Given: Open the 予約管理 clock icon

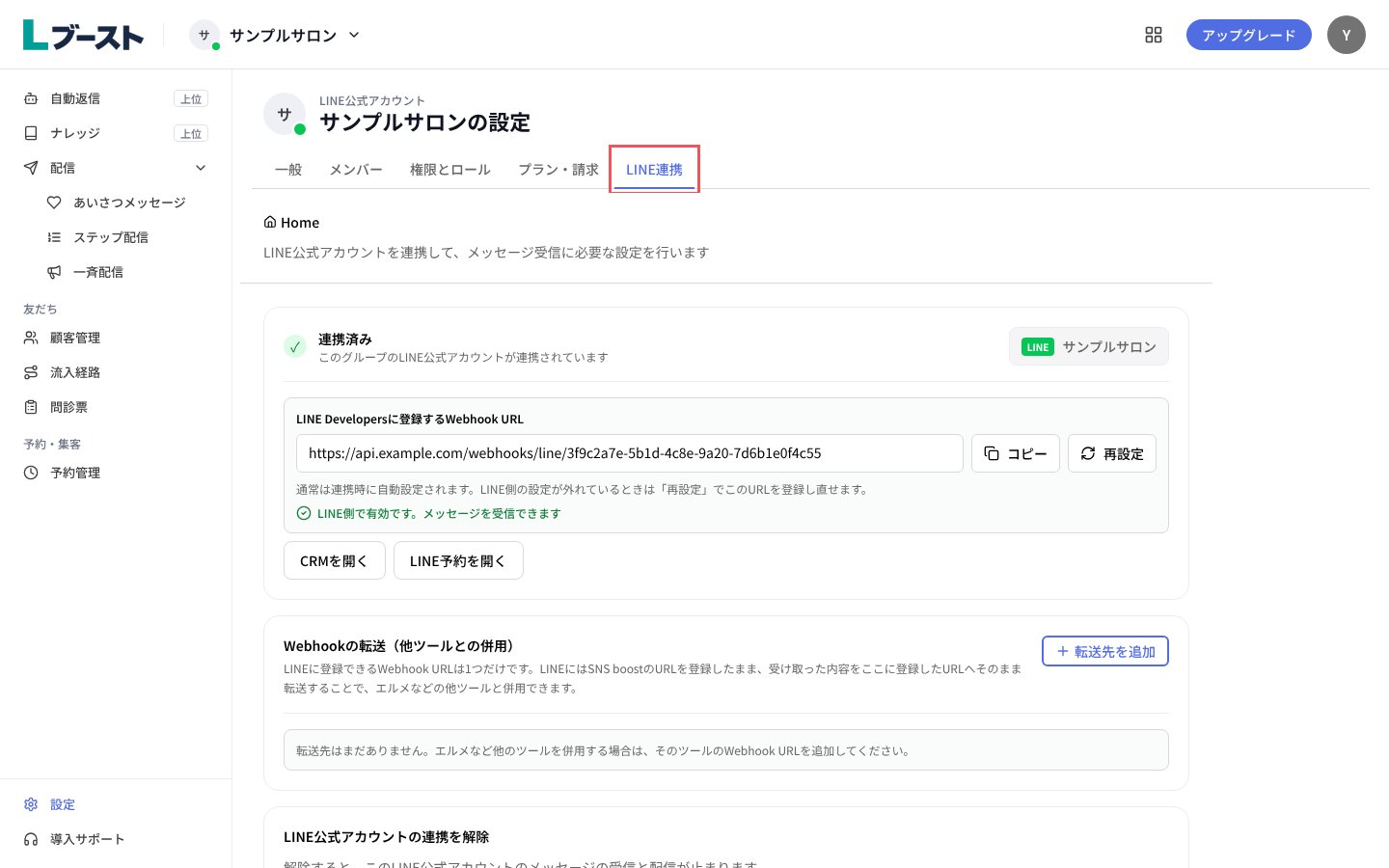Looking at the screenshot, I should tap(31, 473).
